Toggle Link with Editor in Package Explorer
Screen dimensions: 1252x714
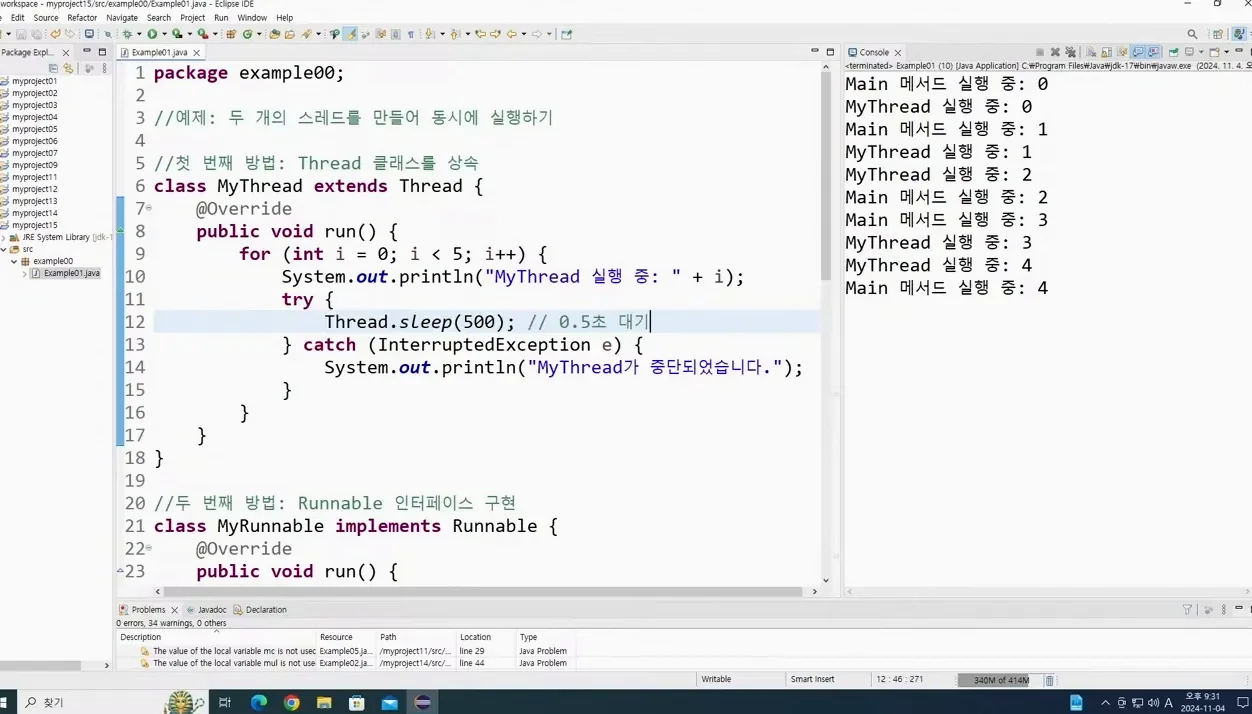click(x=68, y=68)
